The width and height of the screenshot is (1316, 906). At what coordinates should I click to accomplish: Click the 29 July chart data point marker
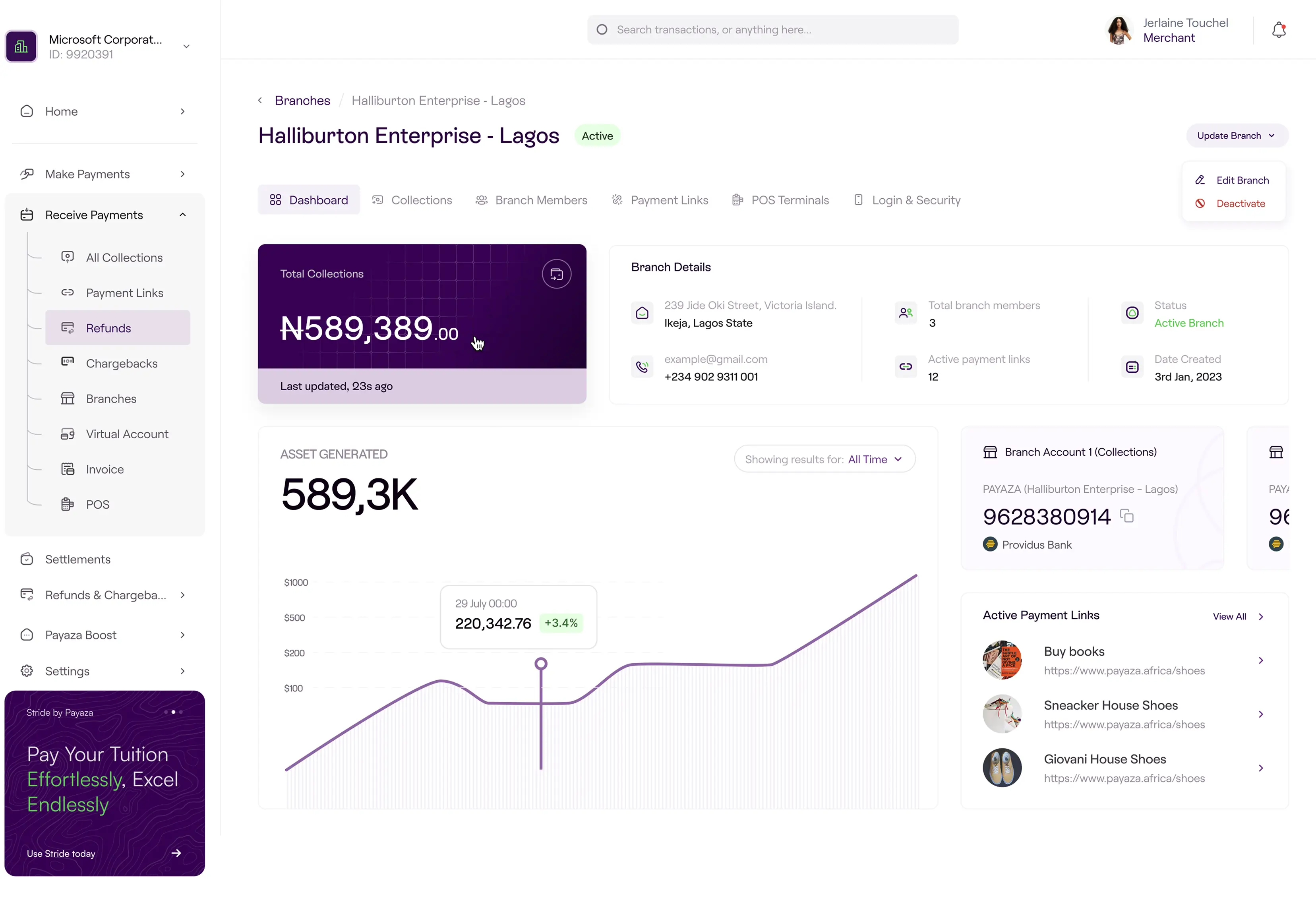[541, 664]
